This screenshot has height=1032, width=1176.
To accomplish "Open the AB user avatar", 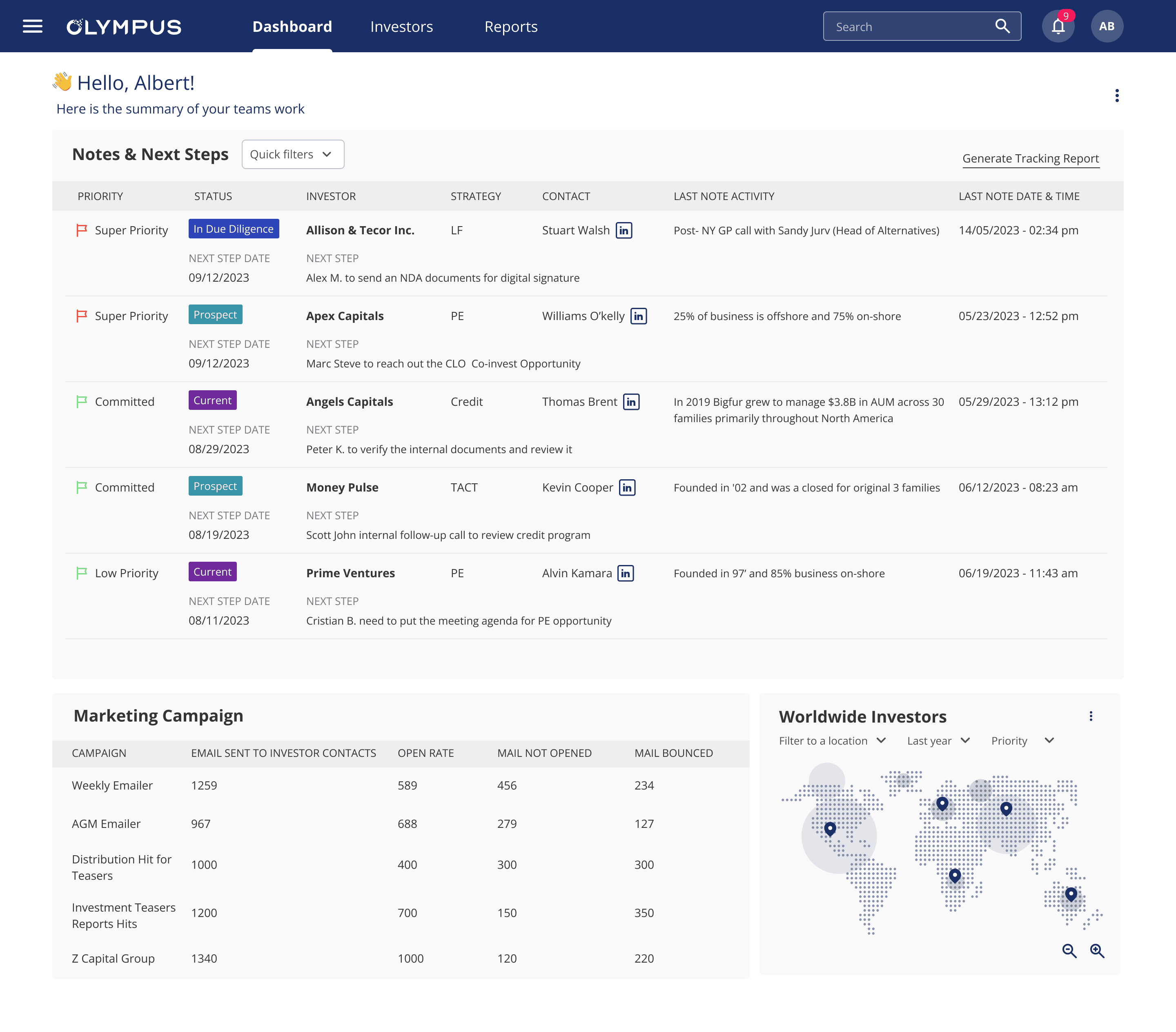I will pyautogui.click(x=1107, y=27).
